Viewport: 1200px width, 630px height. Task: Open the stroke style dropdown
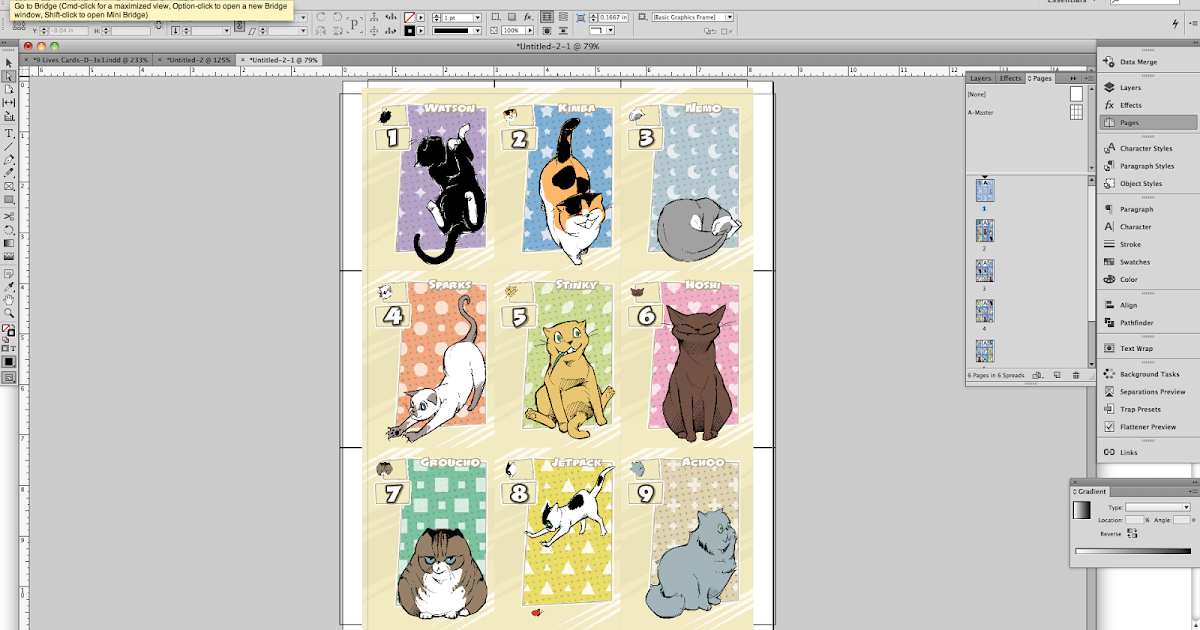coord(477,31)
